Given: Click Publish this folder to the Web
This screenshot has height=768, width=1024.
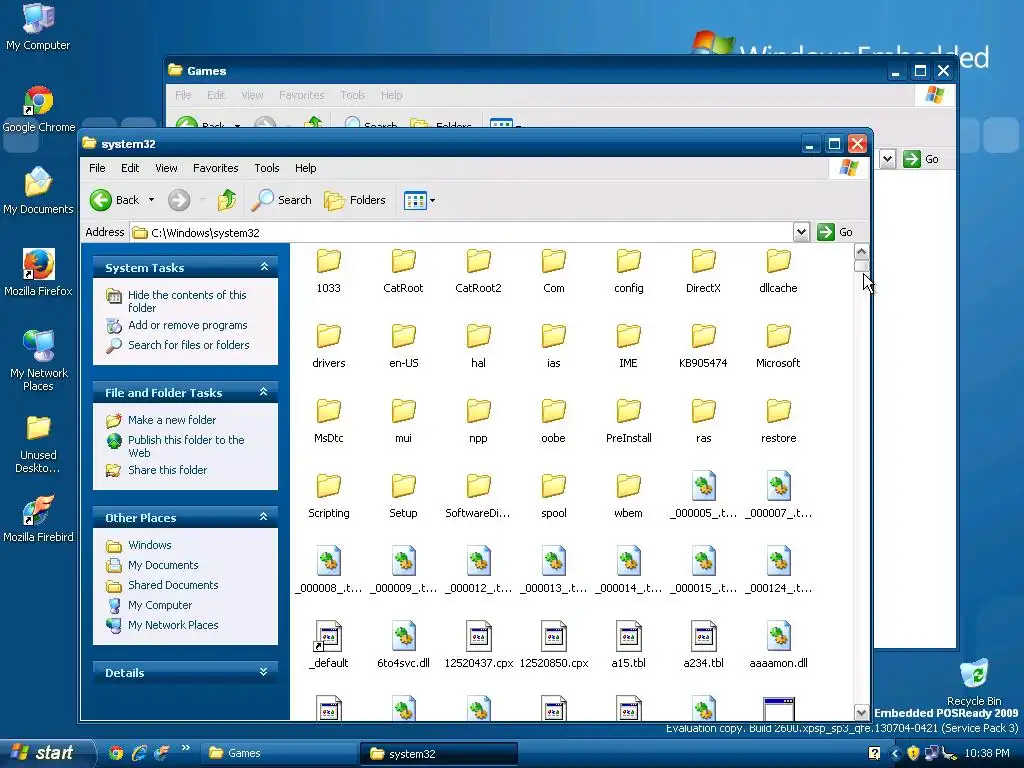Looking at the screenshot, I should tap(186, 446).
